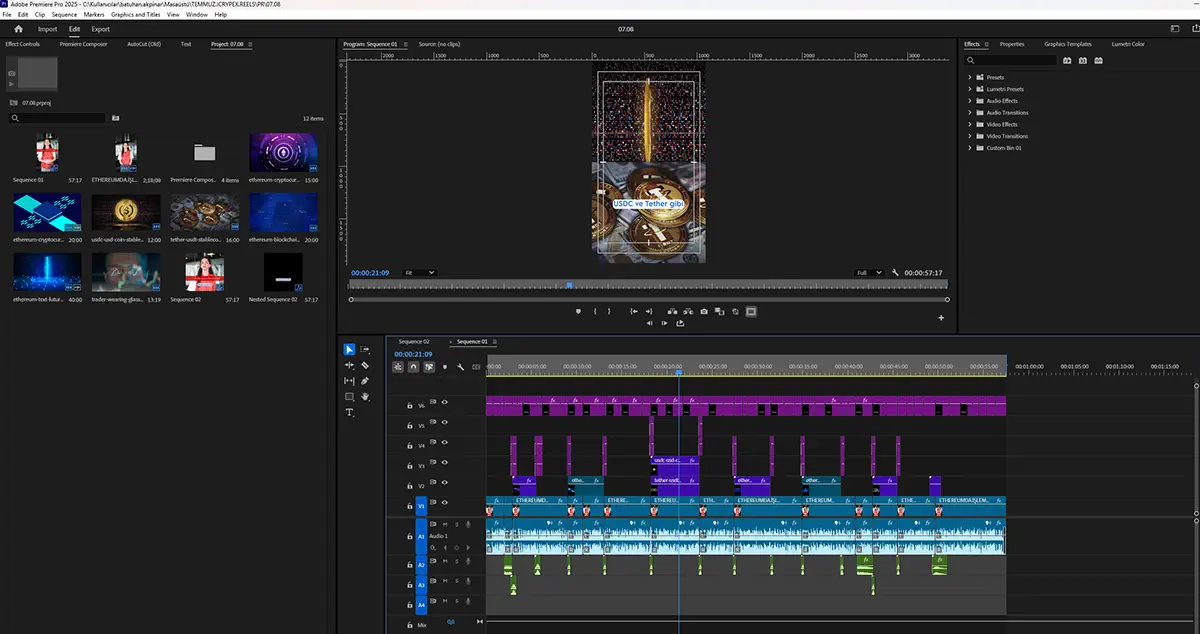The image size is (1200, 634).
Task: Open the Fit zoom level dropdown
Action: click(418, 272)
